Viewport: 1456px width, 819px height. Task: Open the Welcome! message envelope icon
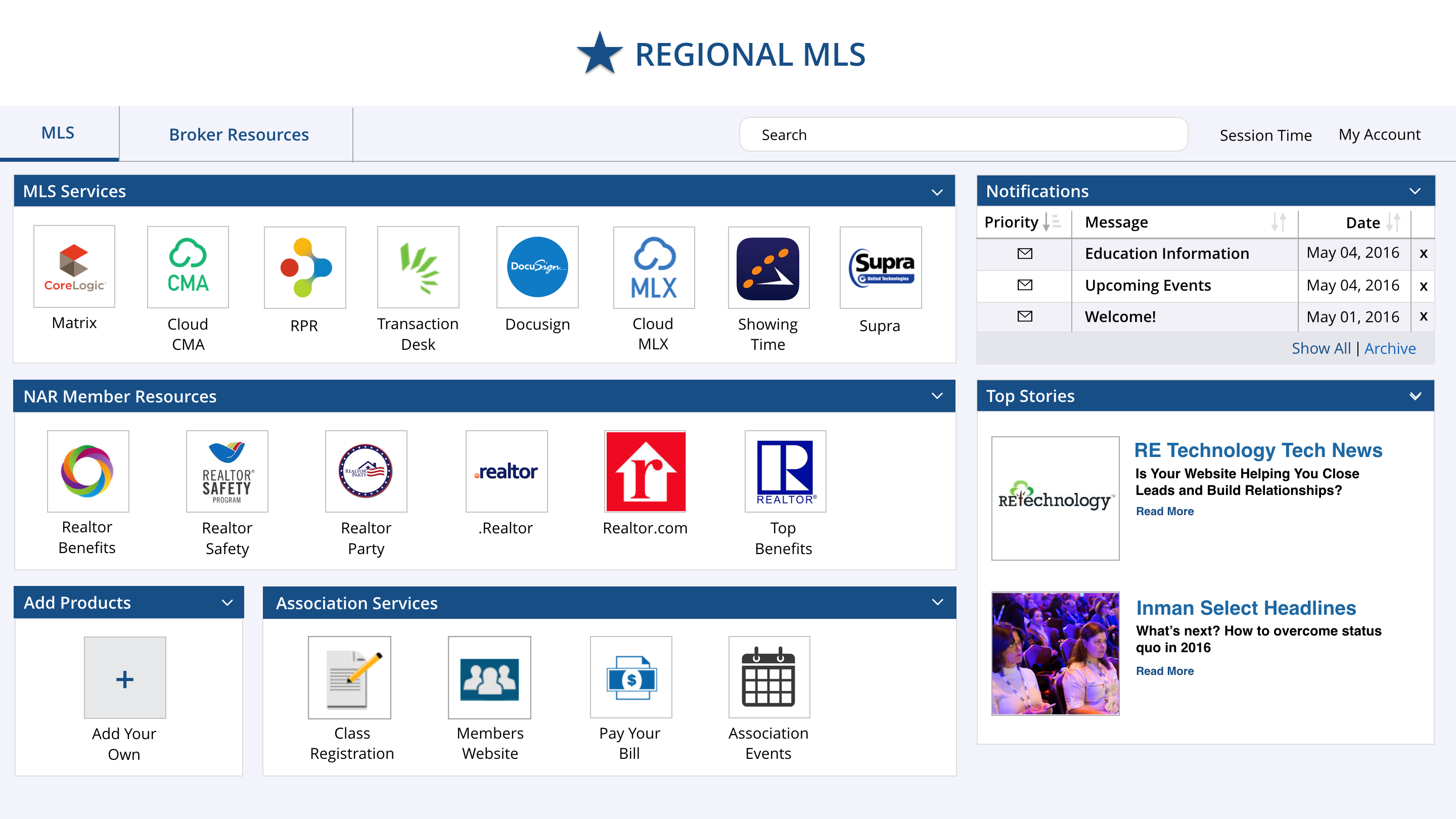click(x=1025, y=316)
